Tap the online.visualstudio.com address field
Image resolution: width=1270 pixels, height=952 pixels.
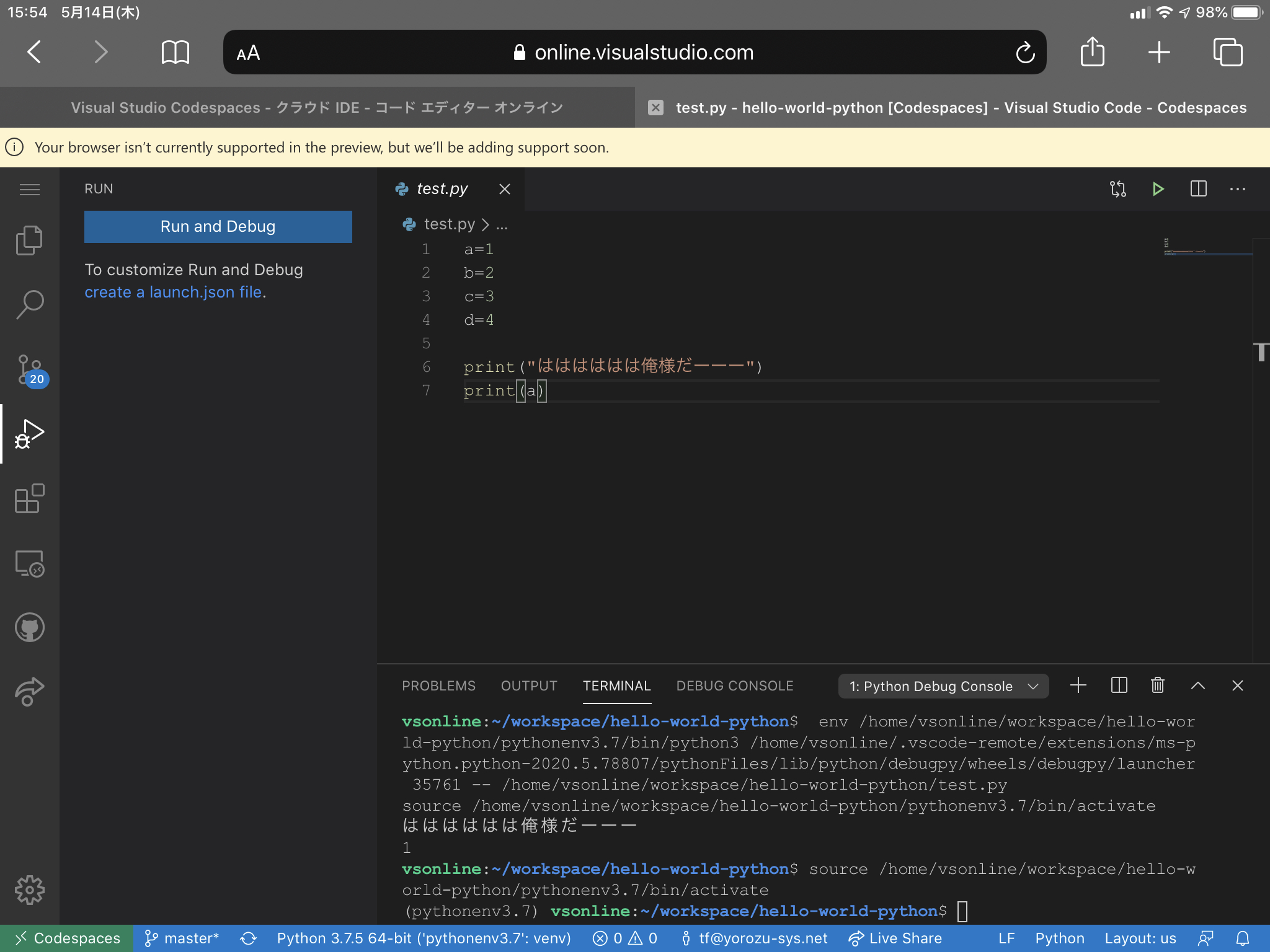tap(634, 52)
